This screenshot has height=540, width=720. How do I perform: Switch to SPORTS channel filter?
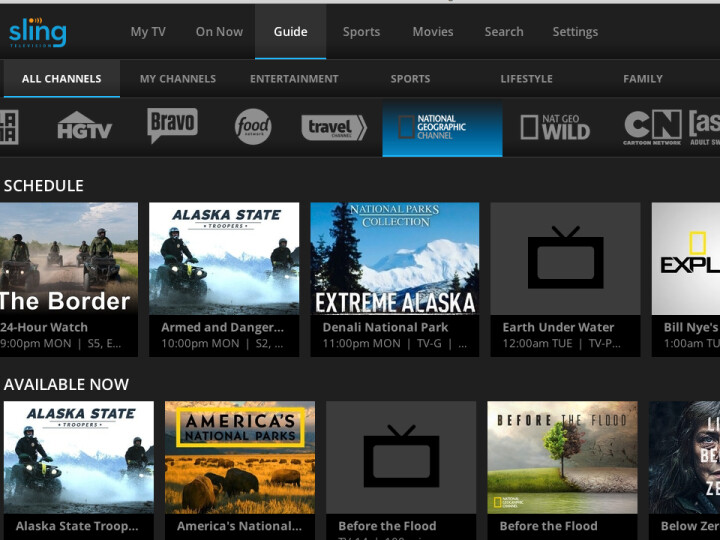pyautogui.click(x=410, y=79)
